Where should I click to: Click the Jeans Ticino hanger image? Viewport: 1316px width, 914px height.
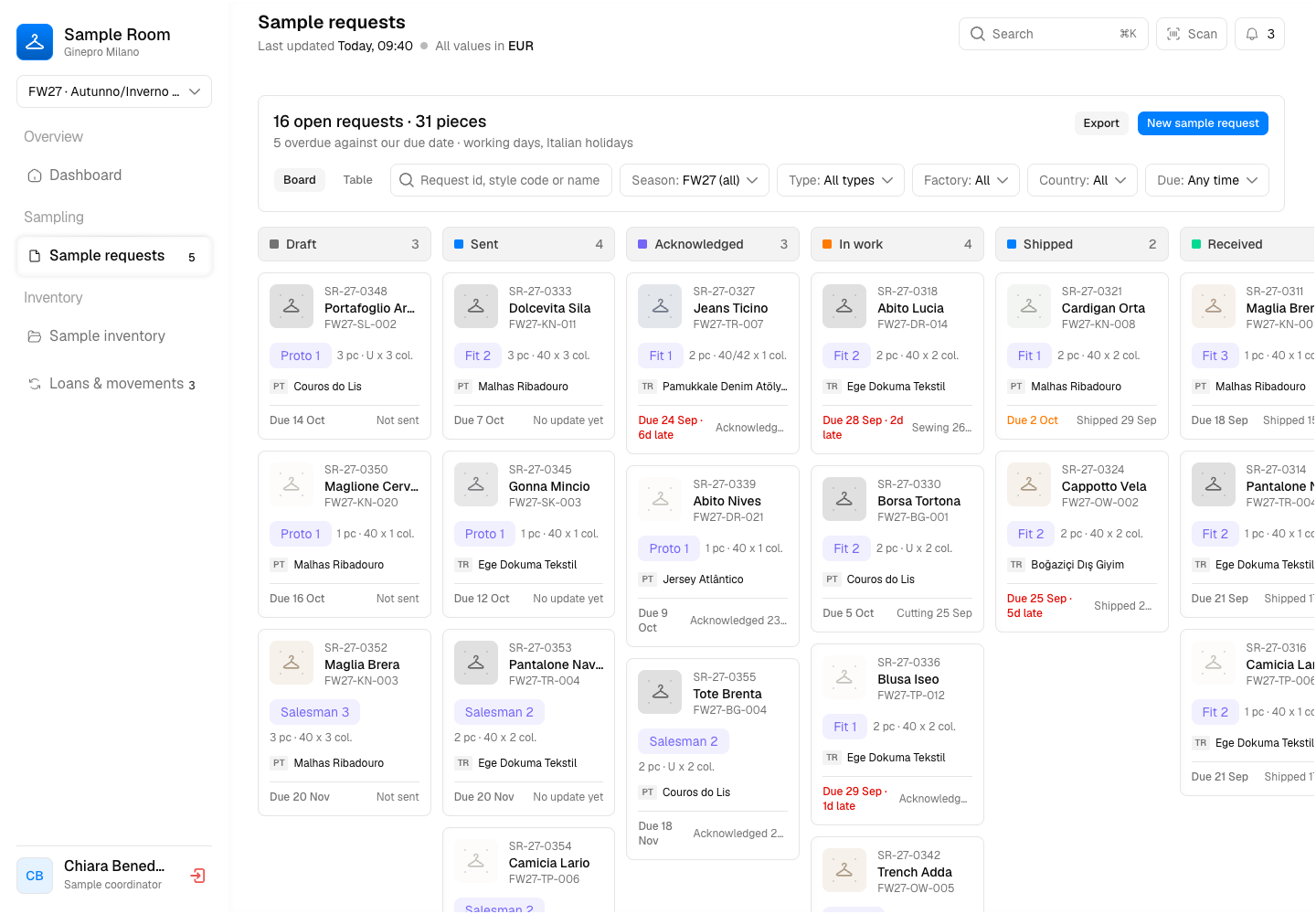[660, 306]
